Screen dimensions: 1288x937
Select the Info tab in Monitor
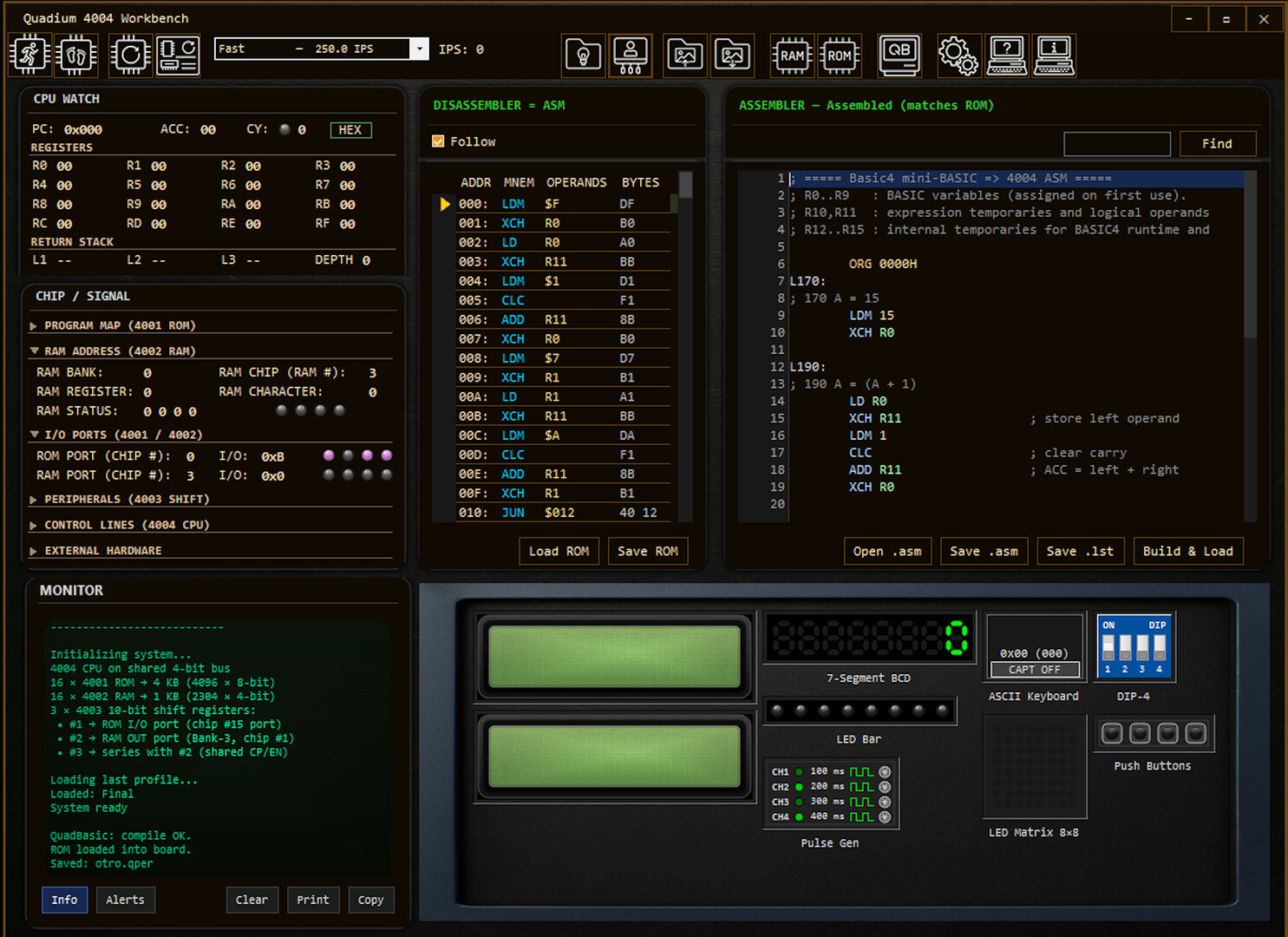[64, 900]
